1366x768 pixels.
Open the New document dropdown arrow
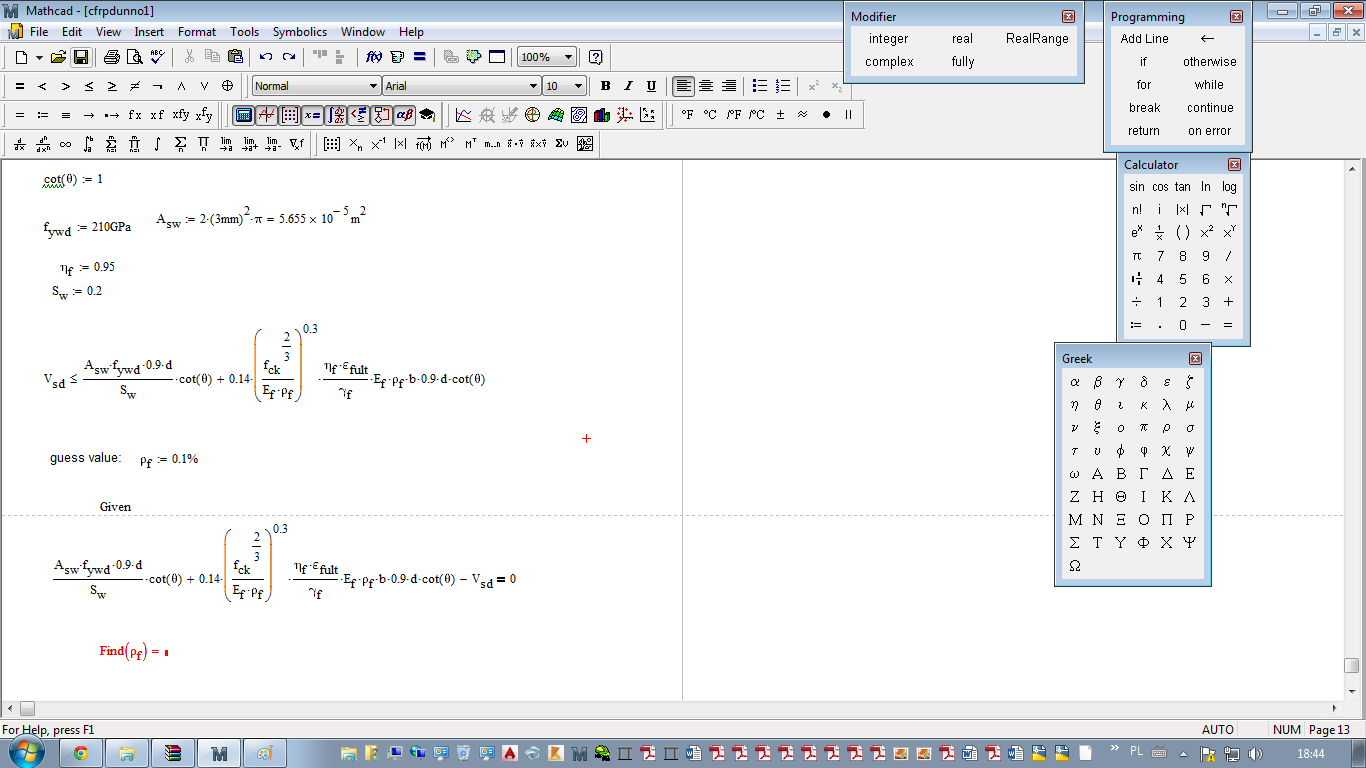[40, 57]
